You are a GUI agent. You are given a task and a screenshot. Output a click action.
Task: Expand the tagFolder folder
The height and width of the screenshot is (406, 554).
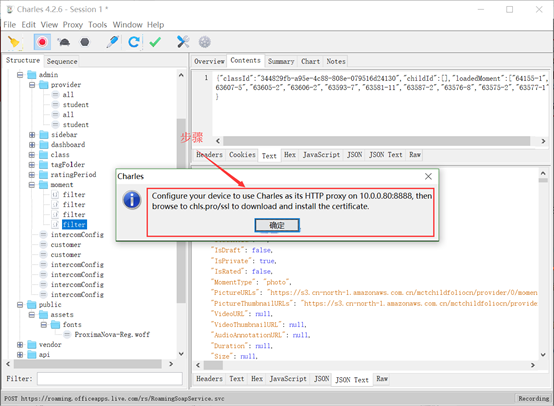click(32, 165)
